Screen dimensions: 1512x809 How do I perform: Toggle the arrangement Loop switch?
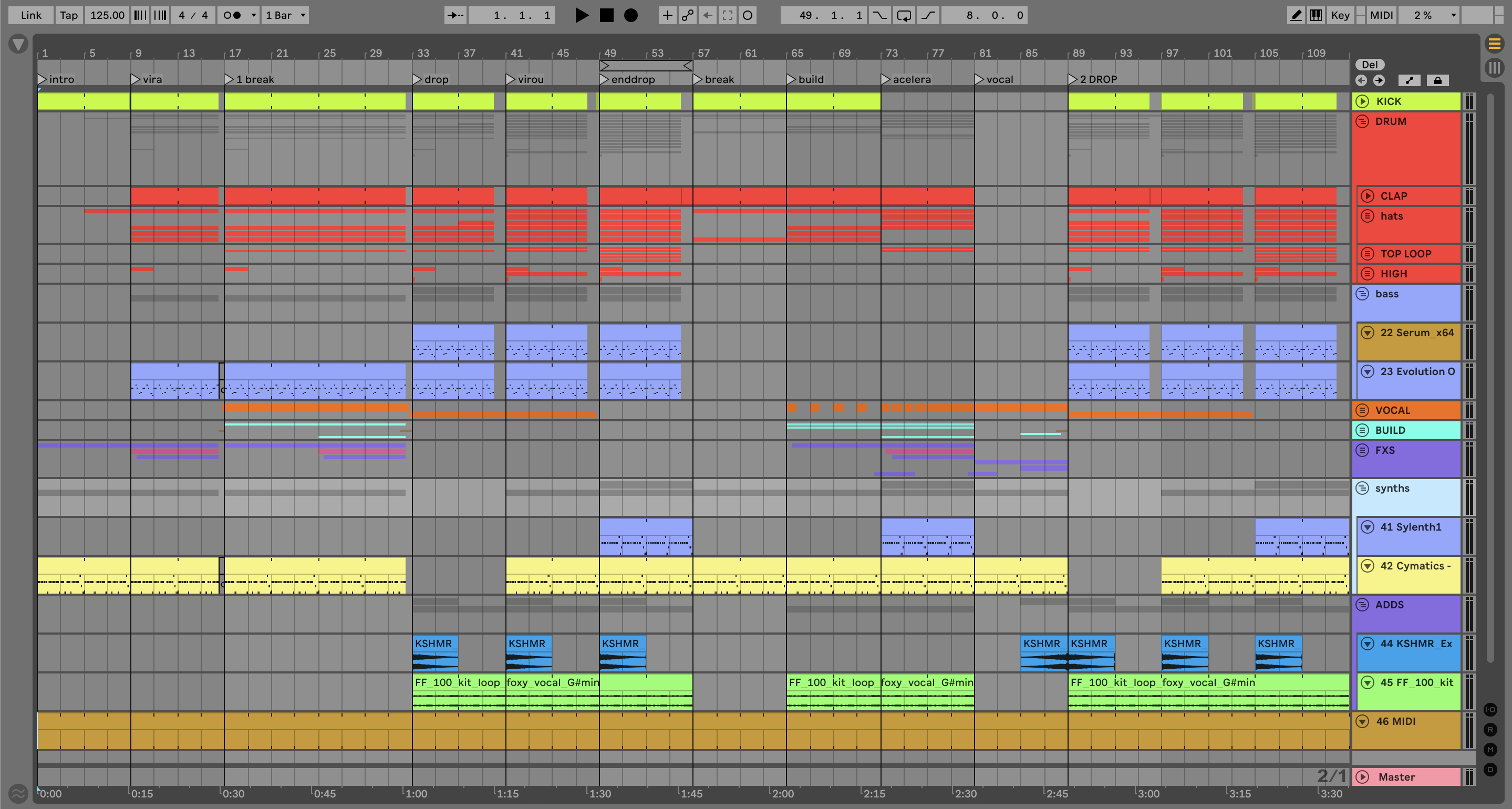(904, 15)
